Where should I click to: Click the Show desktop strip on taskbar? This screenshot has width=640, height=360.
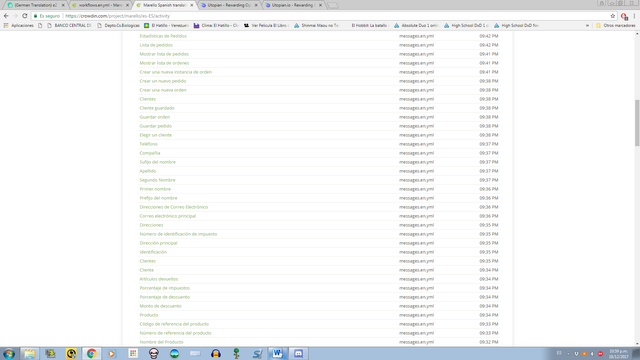click(x=636, y=353)
